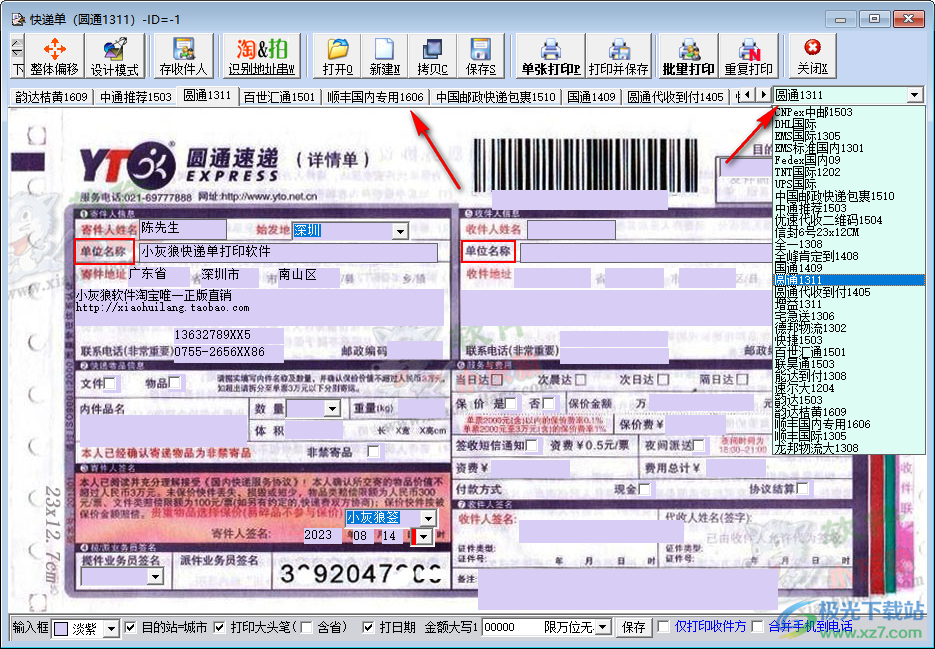935x649 pixels.
Task: Select the 圆通1311 tab
Action: pos(208,95)
